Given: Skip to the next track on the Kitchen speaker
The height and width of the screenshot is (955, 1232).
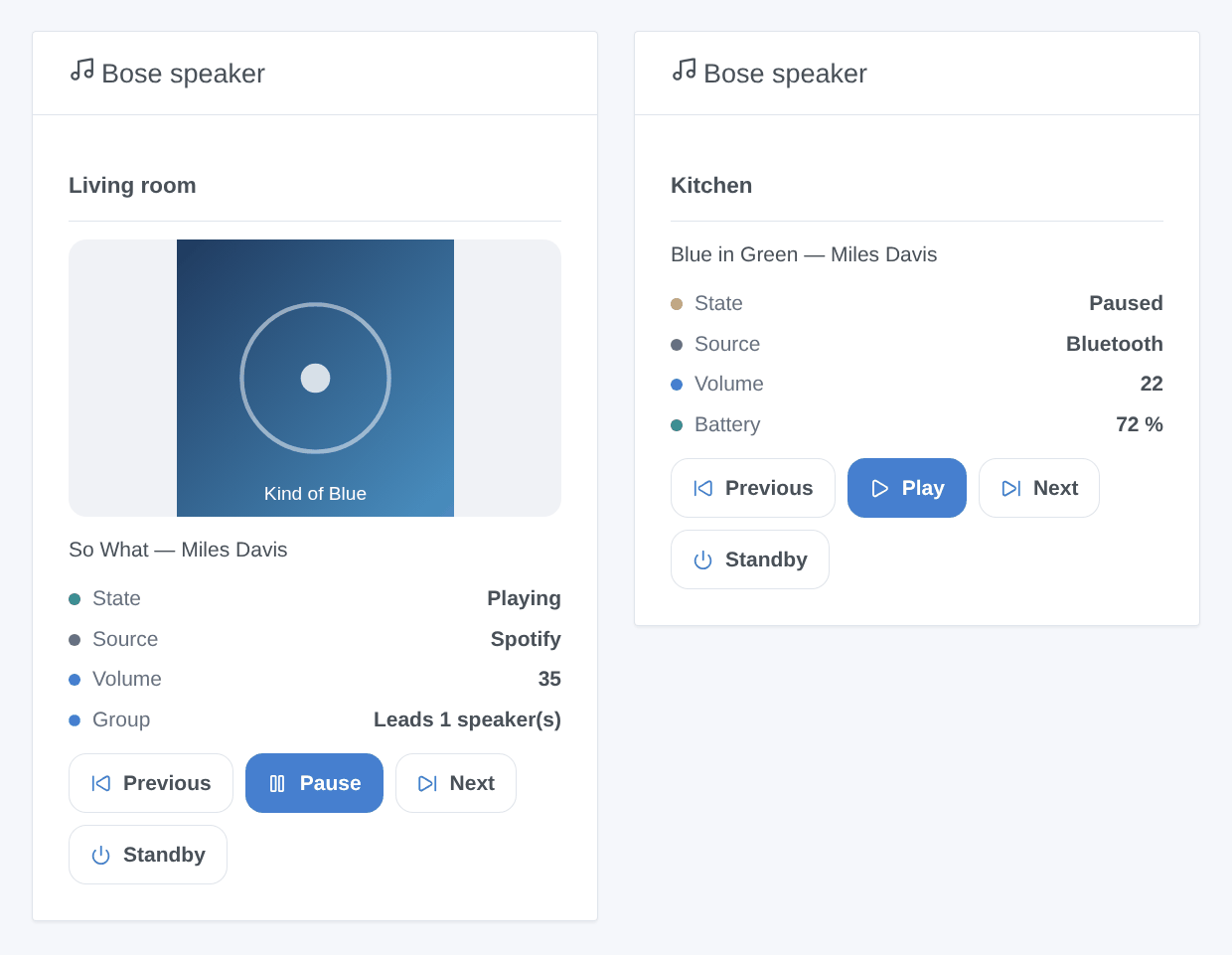Looking at the screenshot, I should [1039, 488].
